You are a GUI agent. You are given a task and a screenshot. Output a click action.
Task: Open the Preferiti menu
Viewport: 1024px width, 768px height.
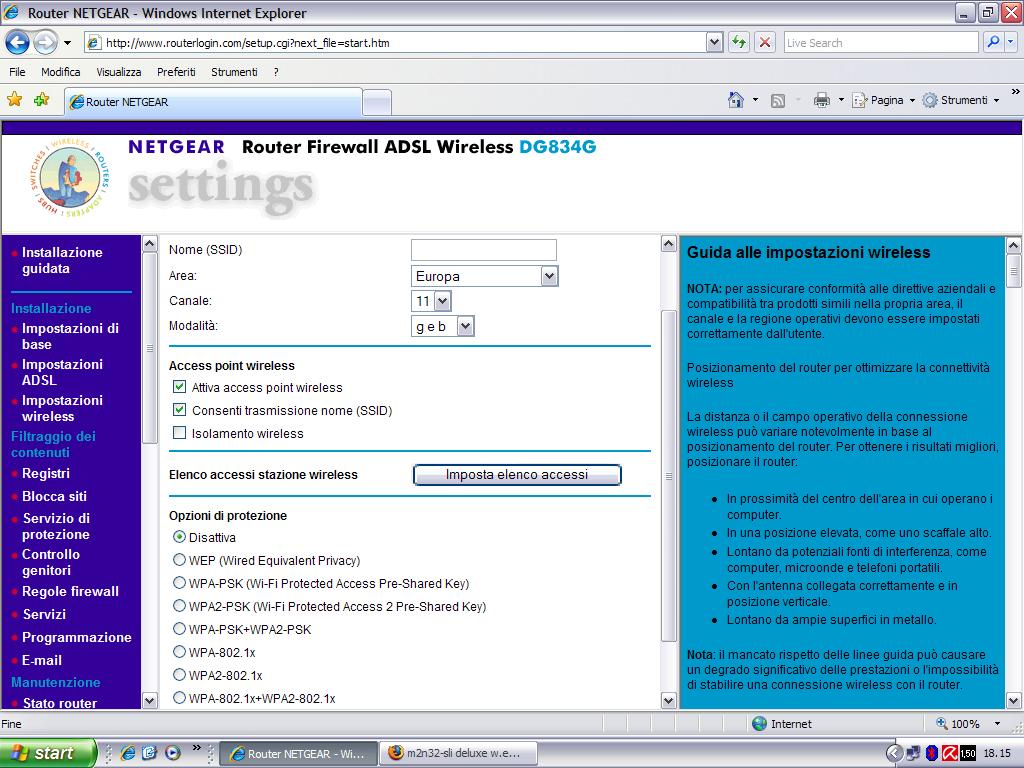tap(176, 72)
